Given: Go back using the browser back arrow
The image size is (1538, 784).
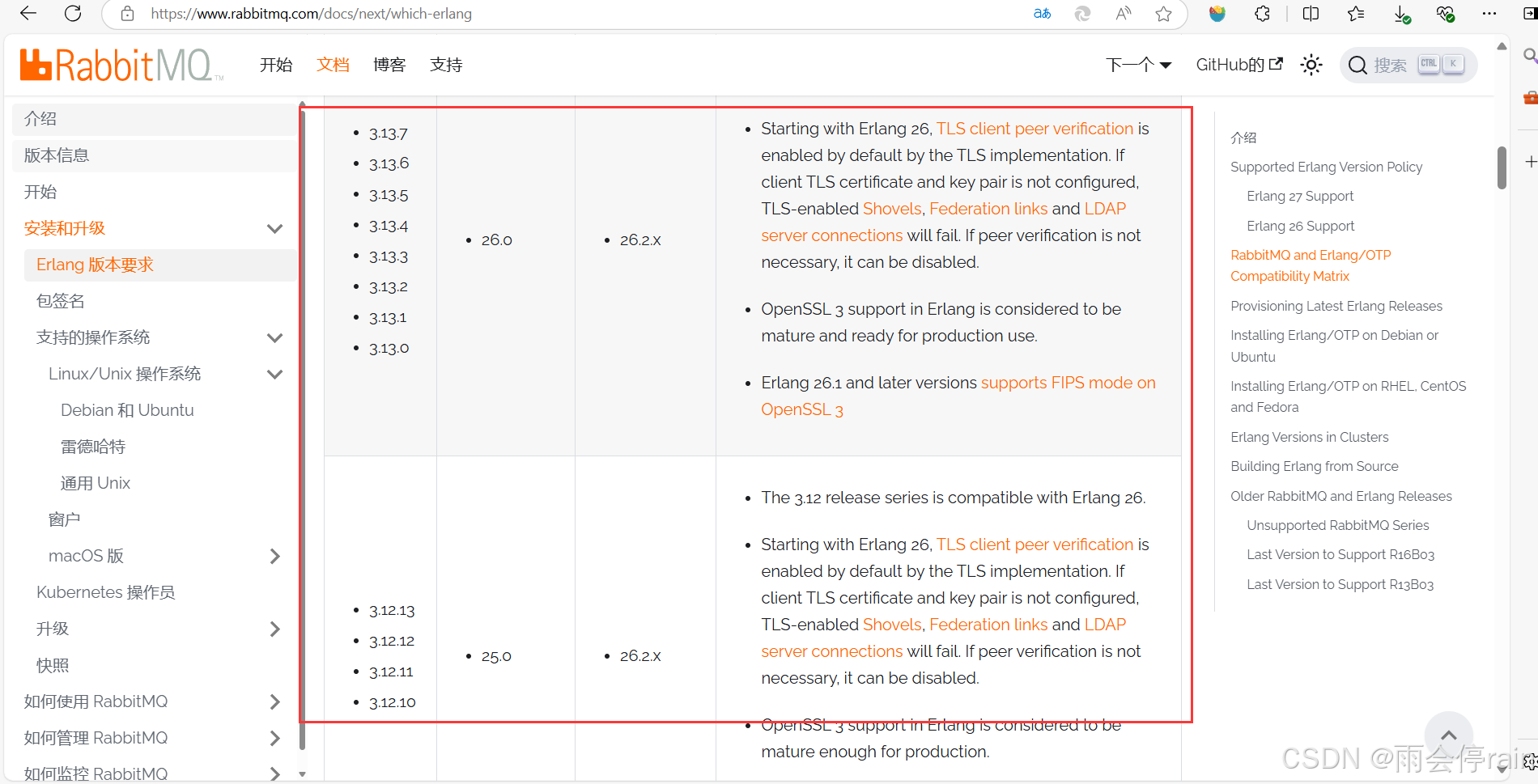Looking at the screenshot, I should coord(28,14).
